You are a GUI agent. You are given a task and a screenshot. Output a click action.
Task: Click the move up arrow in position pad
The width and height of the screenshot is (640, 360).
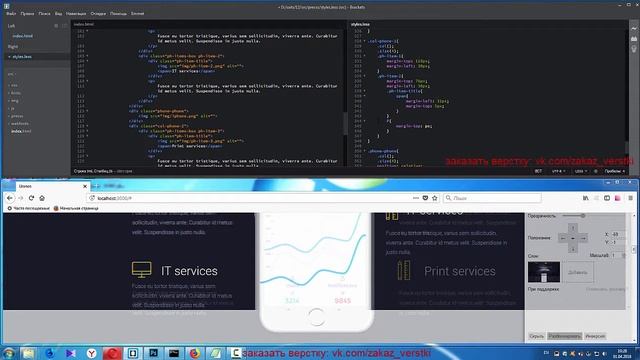[573, 228]
